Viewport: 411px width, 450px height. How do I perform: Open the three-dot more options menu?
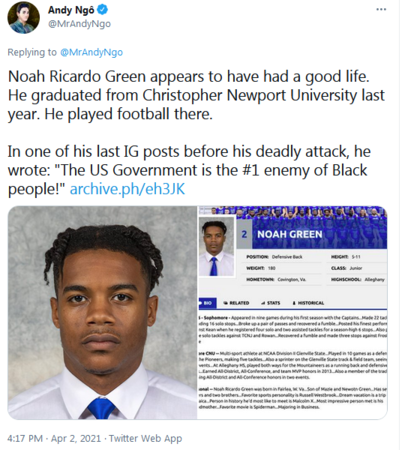[381, 9]
